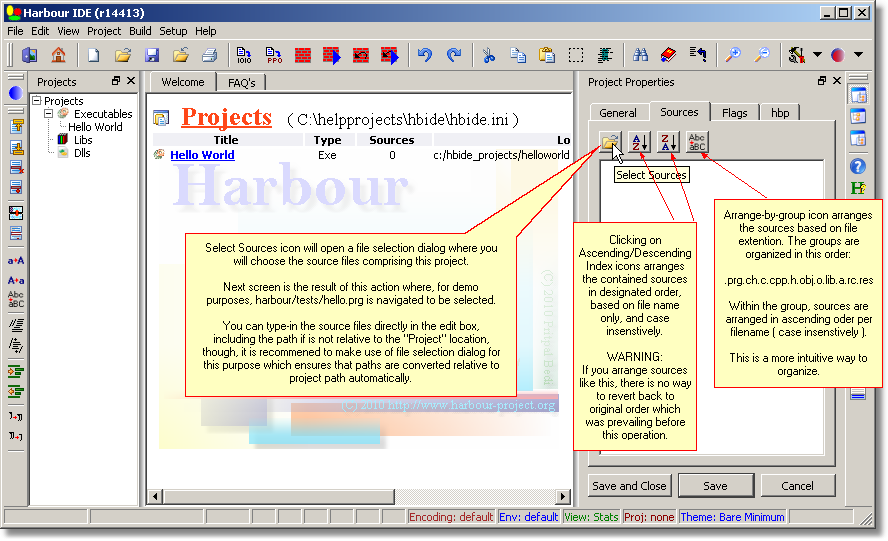The image size is (888, 541).
Task: Click the Undo arrow in toolbar
Action: [x=424, y=55]
